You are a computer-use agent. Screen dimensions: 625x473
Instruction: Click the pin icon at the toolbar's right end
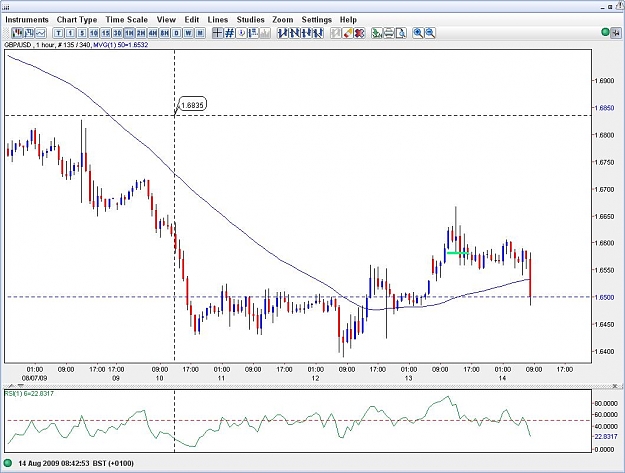coord(616,32)
